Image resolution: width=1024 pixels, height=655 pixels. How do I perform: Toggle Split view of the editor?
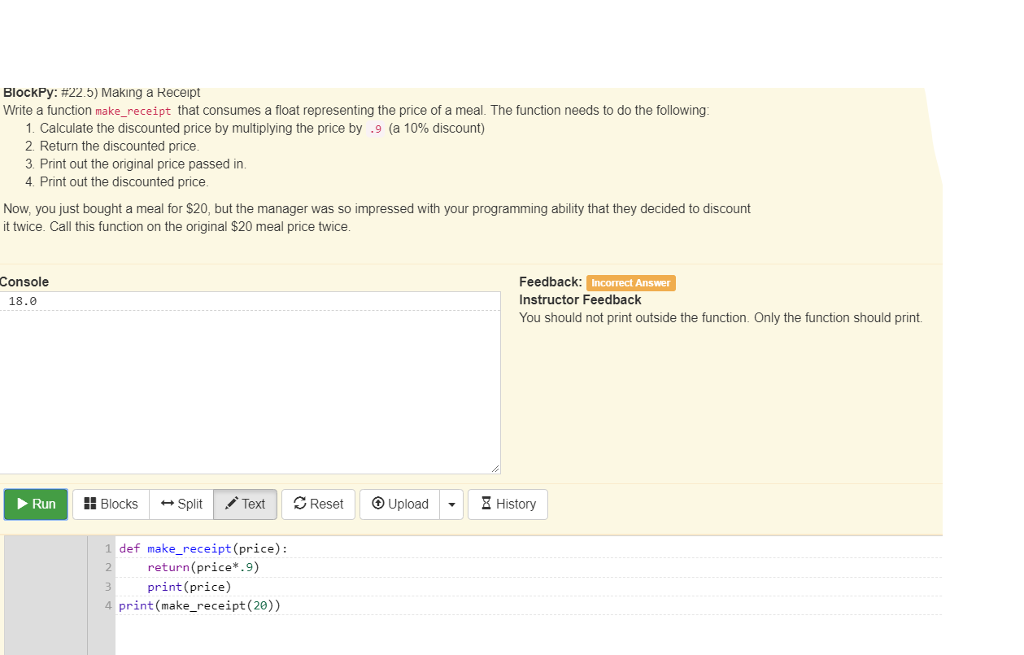(181, 504)
